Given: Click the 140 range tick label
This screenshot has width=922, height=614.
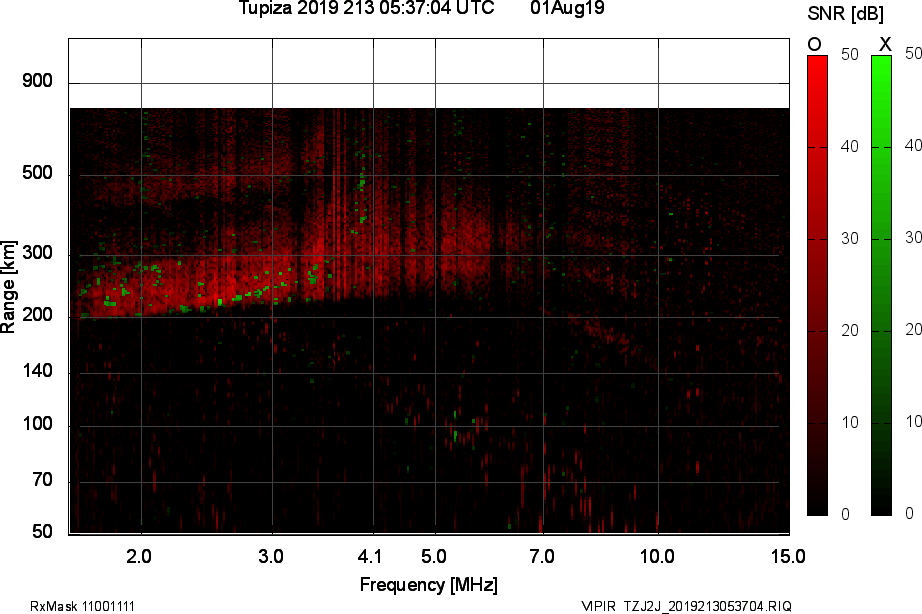Looking at the screenshot, I should click(x=37, y=371).
